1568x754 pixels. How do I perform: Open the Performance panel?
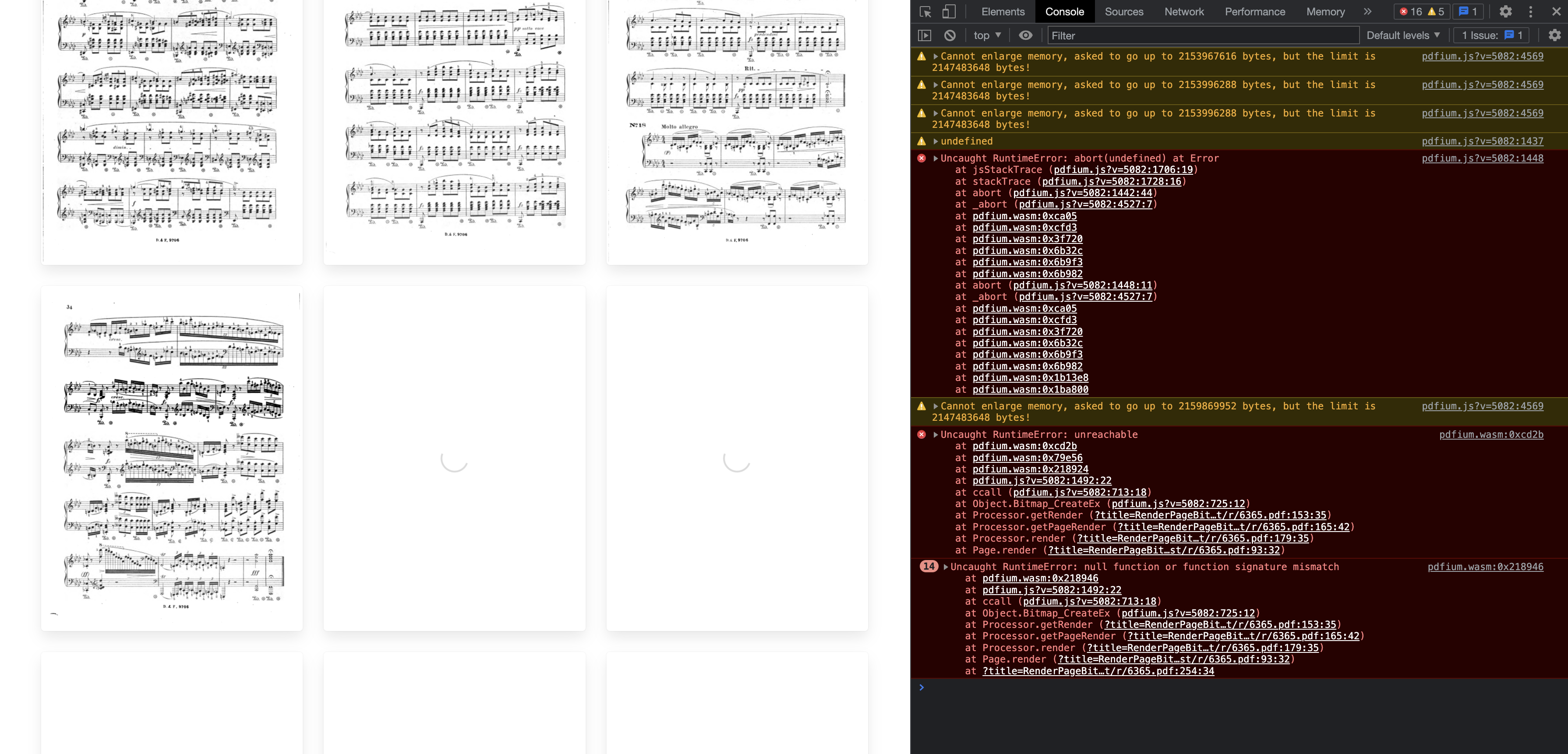pyautogui.click(x=1254, y=11)
